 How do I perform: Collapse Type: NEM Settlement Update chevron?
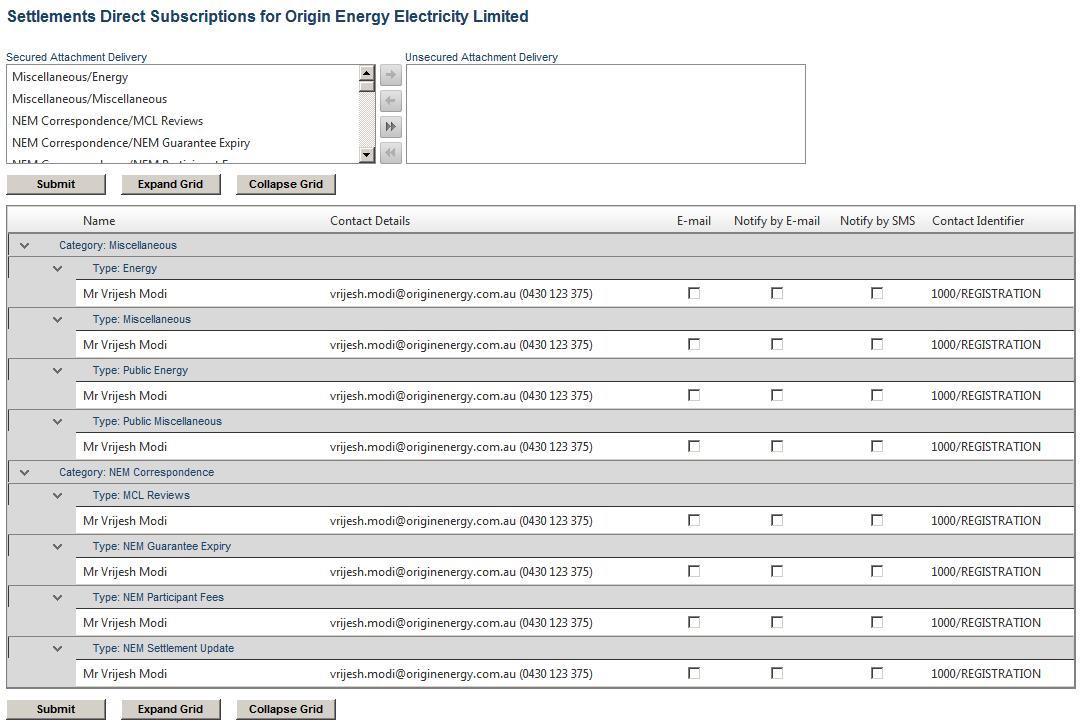point(58,648)
